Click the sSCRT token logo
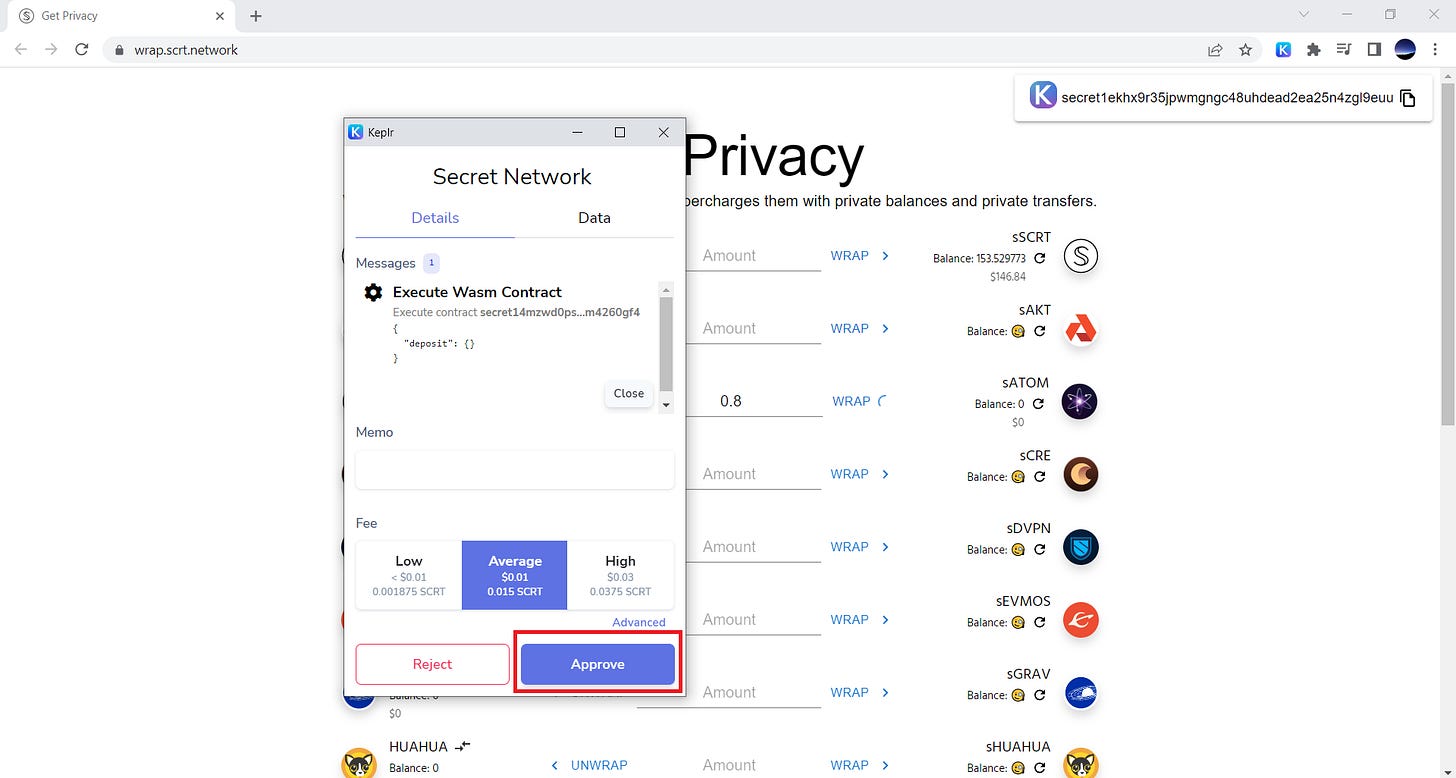 point(1080,256)
